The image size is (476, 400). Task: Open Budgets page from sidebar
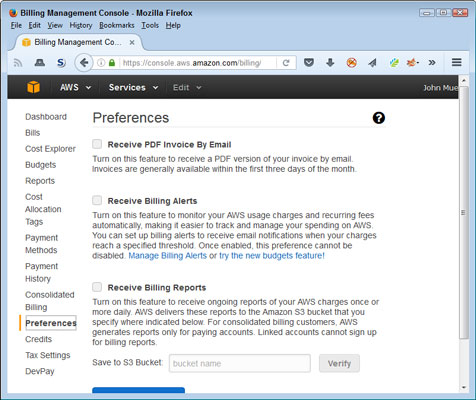[x=41, y=165]
